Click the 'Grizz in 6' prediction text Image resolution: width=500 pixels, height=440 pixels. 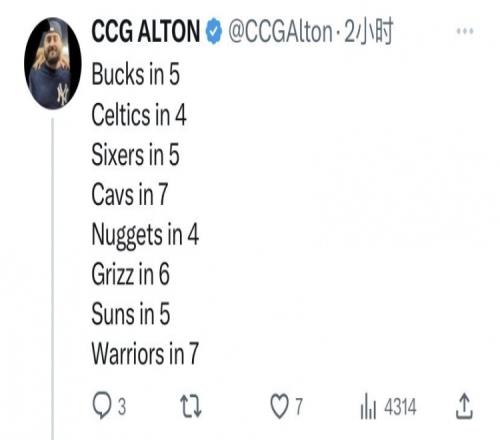pos(130,274)
